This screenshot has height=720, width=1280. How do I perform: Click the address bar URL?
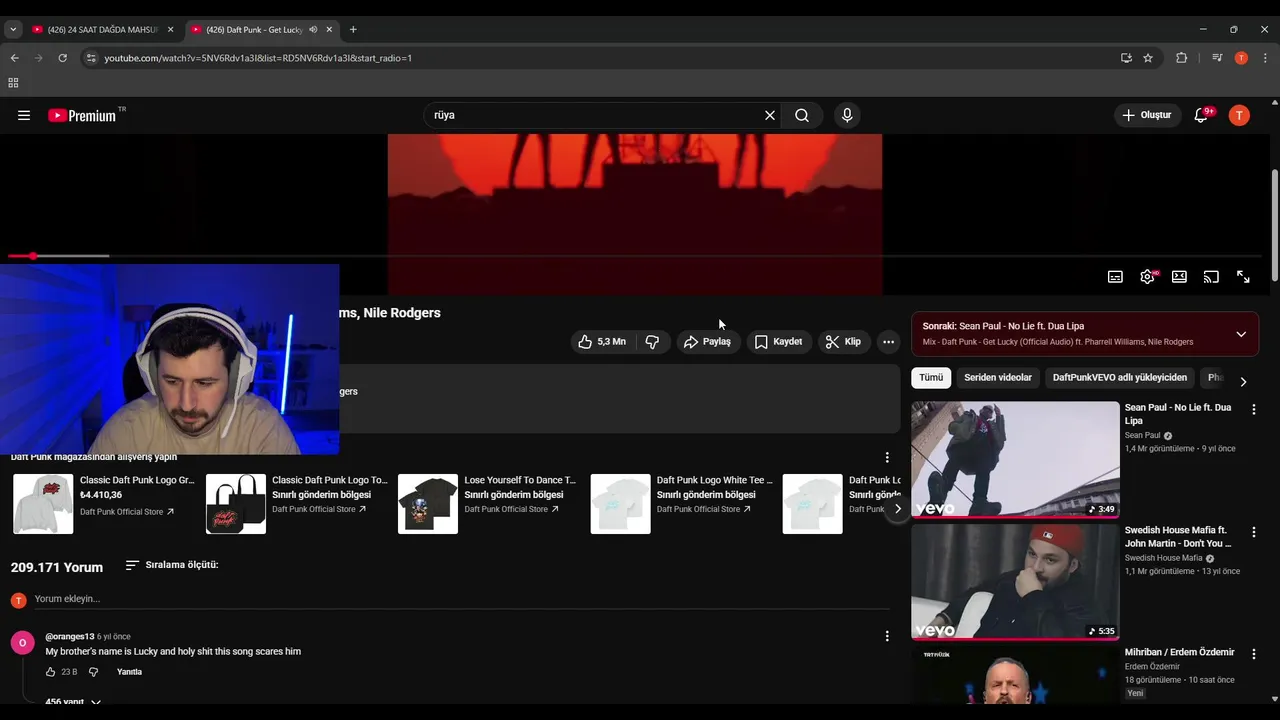[258, 58]
